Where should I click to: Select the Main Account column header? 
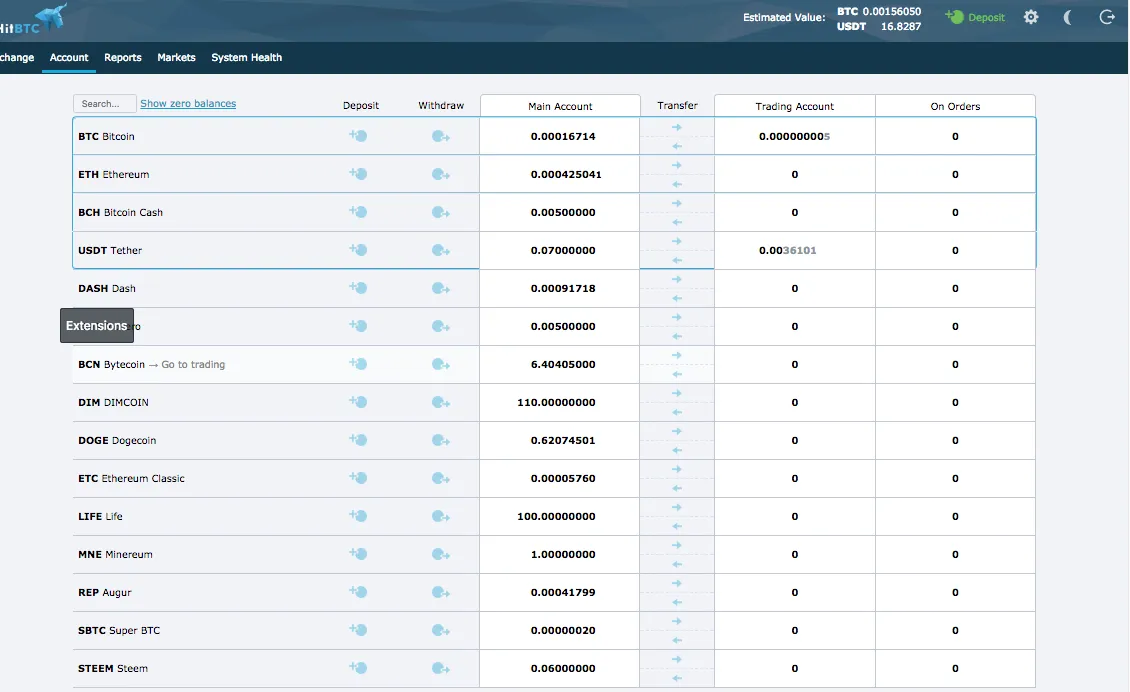pyautogui.click(x=560, y=106)
